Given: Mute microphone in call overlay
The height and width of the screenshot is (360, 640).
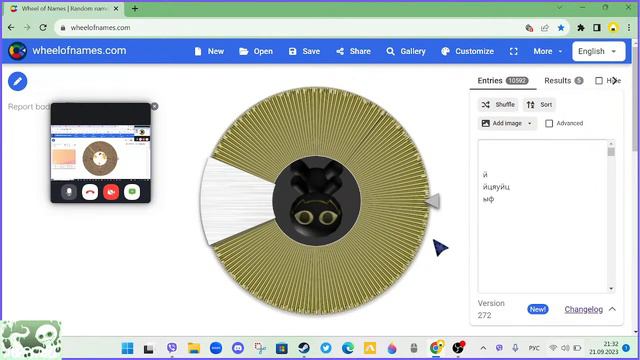Looking at the screenshot, I should tap(69, 192).
